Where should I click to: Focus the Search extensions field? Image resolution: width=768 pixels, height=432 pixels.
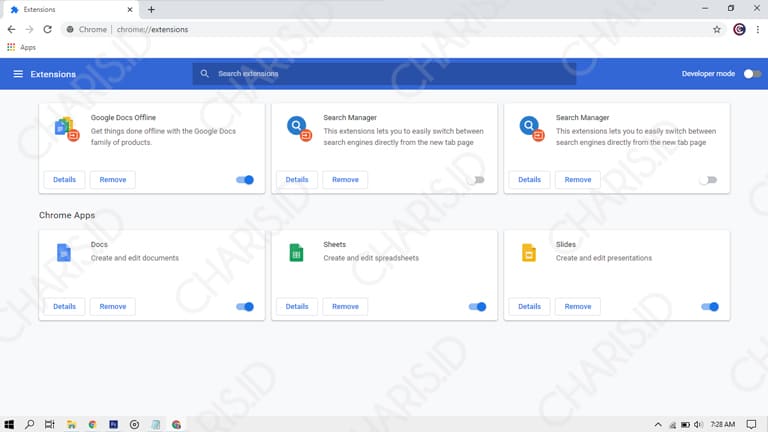[384, 73]
